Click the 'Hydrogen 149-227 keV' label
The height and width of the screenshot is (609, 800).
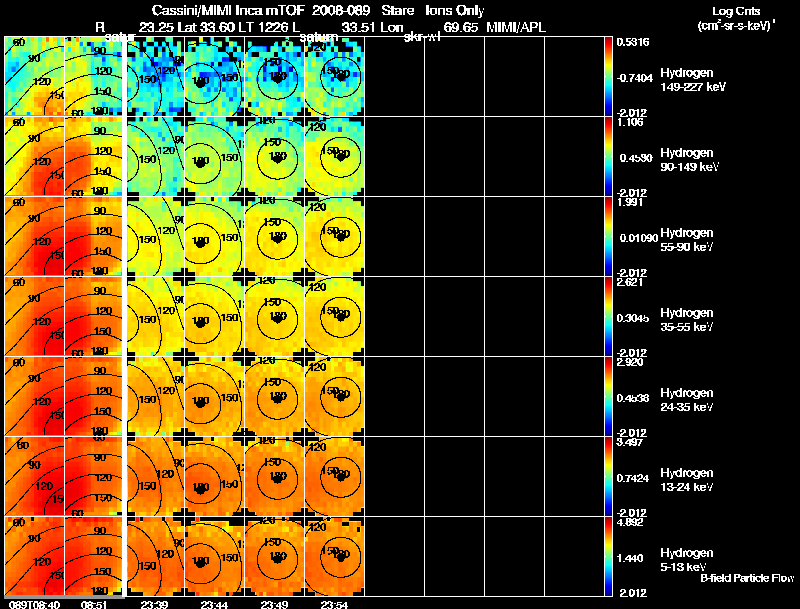(693, 80)
